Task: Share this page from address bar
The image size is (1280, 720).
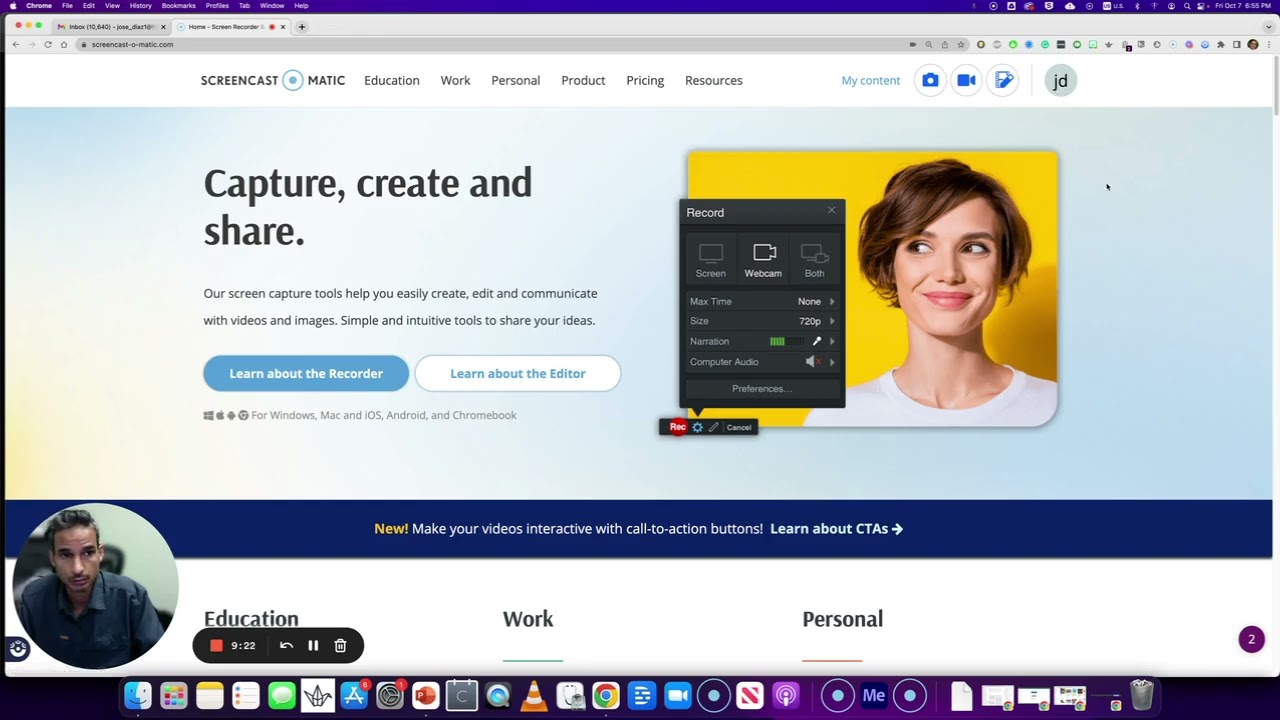Action: pos(944,44)
